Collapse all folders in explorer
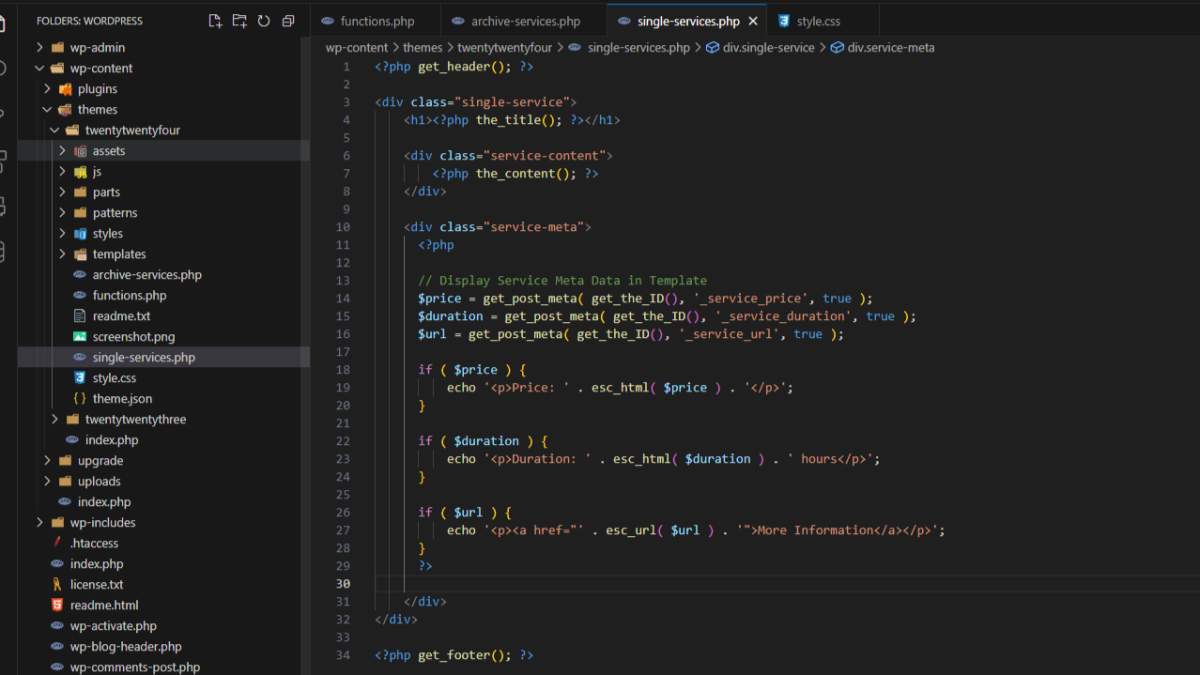1200x675 pixels. pyautogui.click(x=288, y=21)
